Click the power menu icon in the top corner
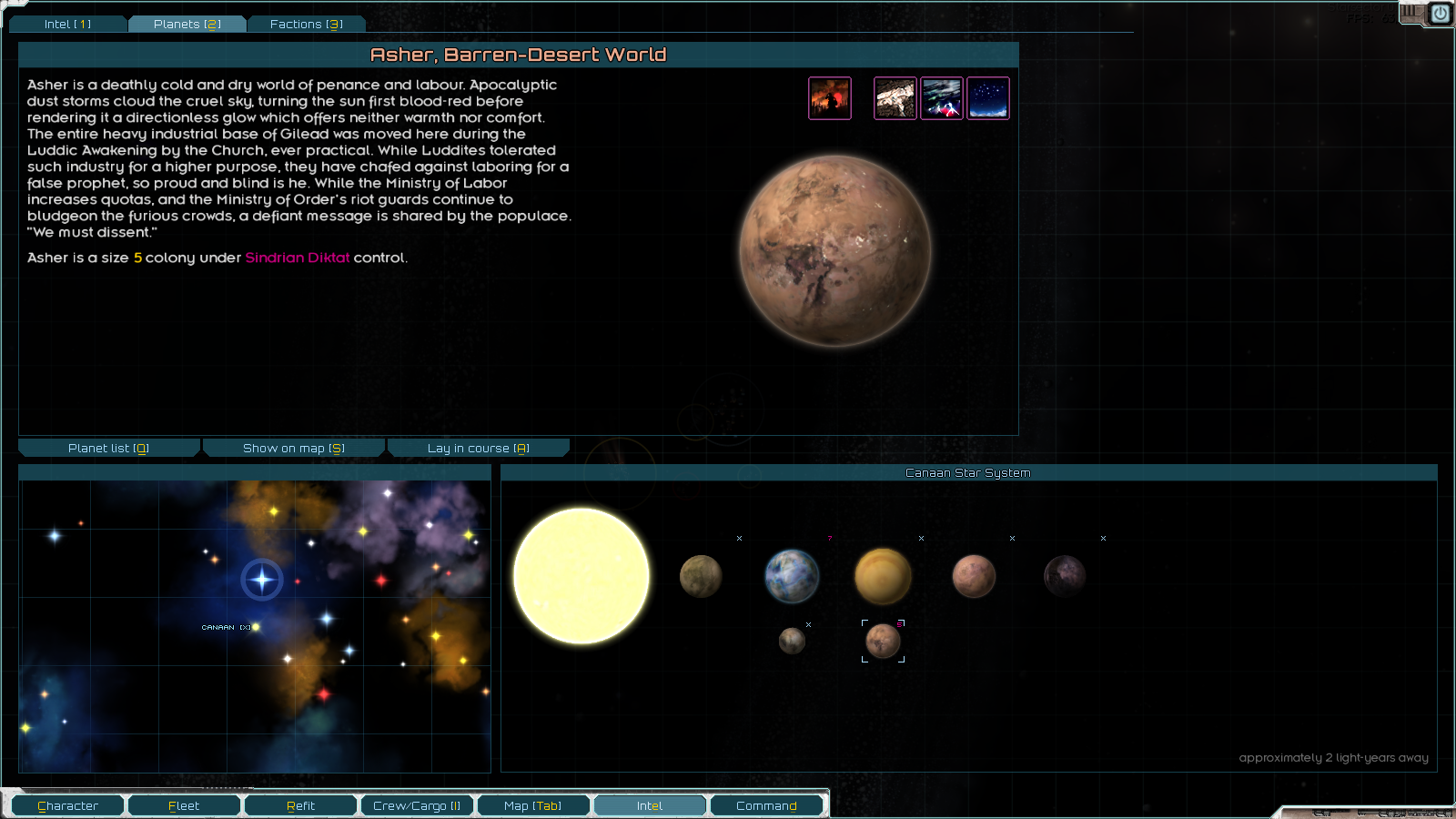 click(1441, 14)
